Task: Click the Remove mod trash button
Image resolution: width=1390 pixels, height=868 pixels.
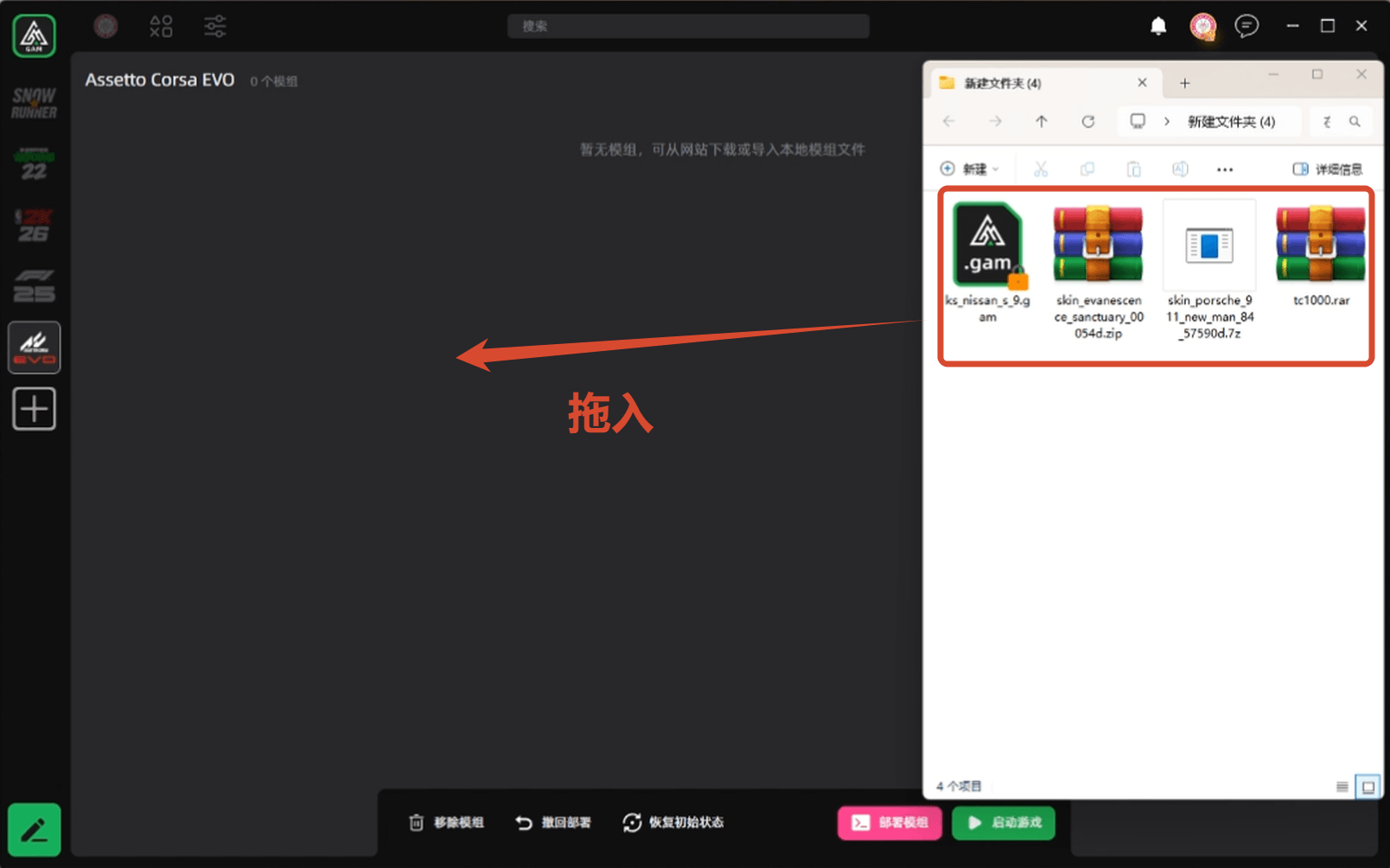Action: [446, 822]
